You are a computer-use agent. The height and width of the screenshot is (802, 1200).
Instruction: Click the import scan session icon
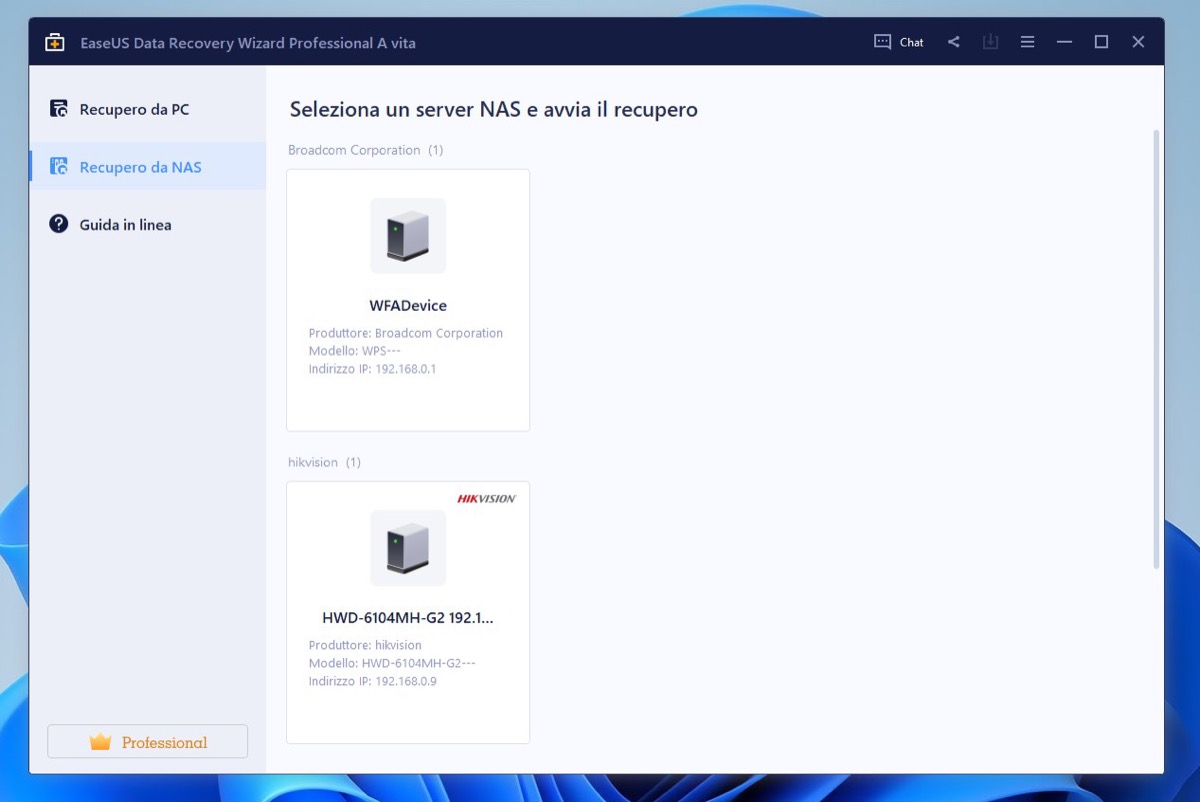[990, 42]
